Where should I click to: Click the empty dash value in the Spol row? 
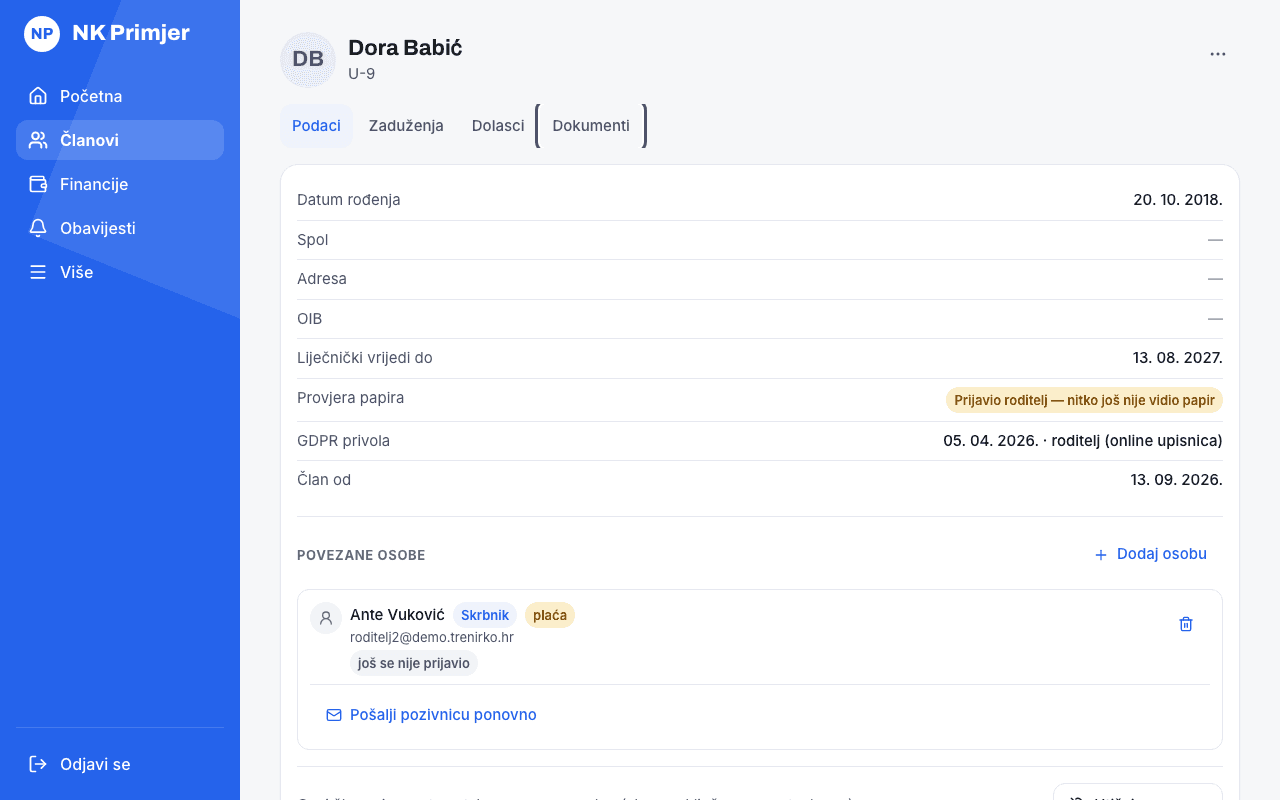pos(1215,240)
